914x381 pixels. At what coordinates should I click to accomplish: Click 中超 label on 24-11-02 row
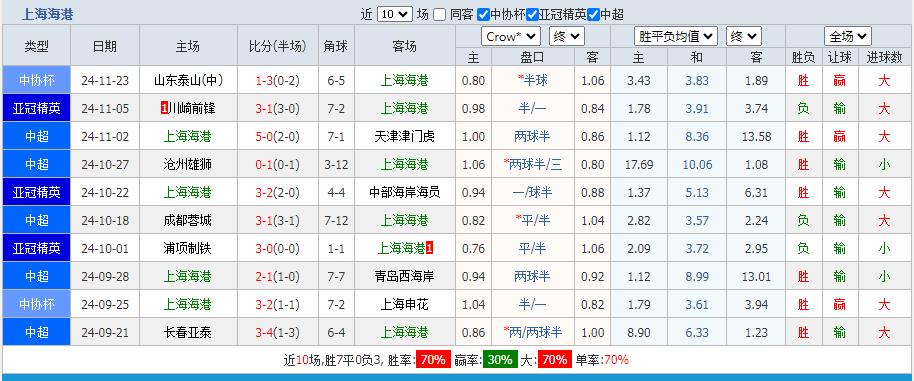(x=36, y=136)
